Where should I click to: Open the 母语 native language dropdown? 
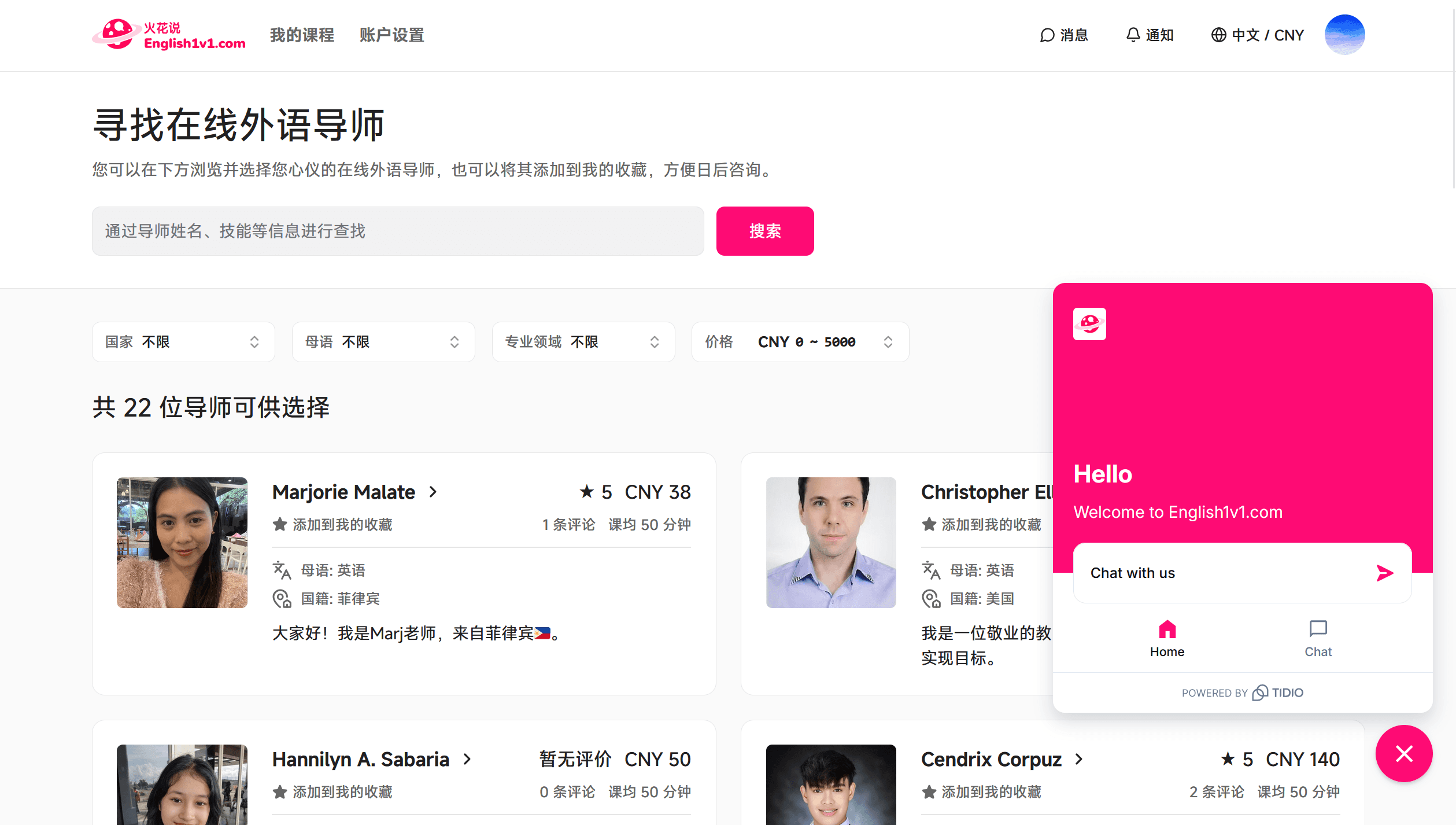[383, 342]
